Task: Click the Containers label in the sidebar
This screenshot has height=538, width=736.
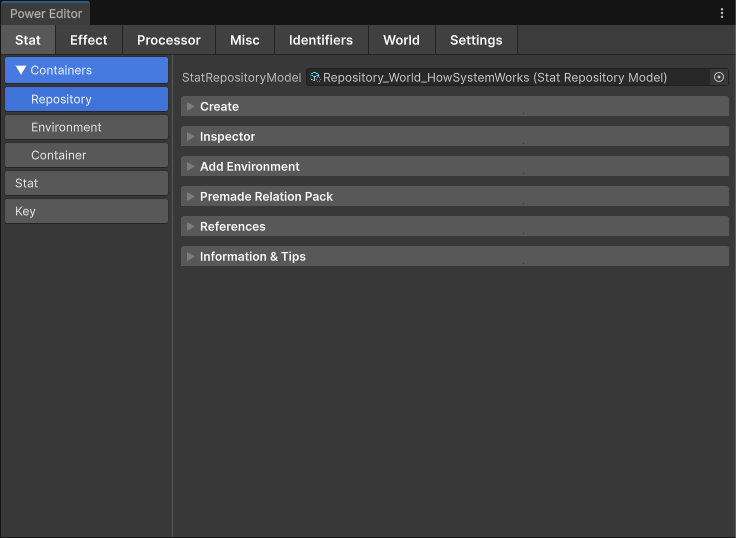Action: click(61, 70)
